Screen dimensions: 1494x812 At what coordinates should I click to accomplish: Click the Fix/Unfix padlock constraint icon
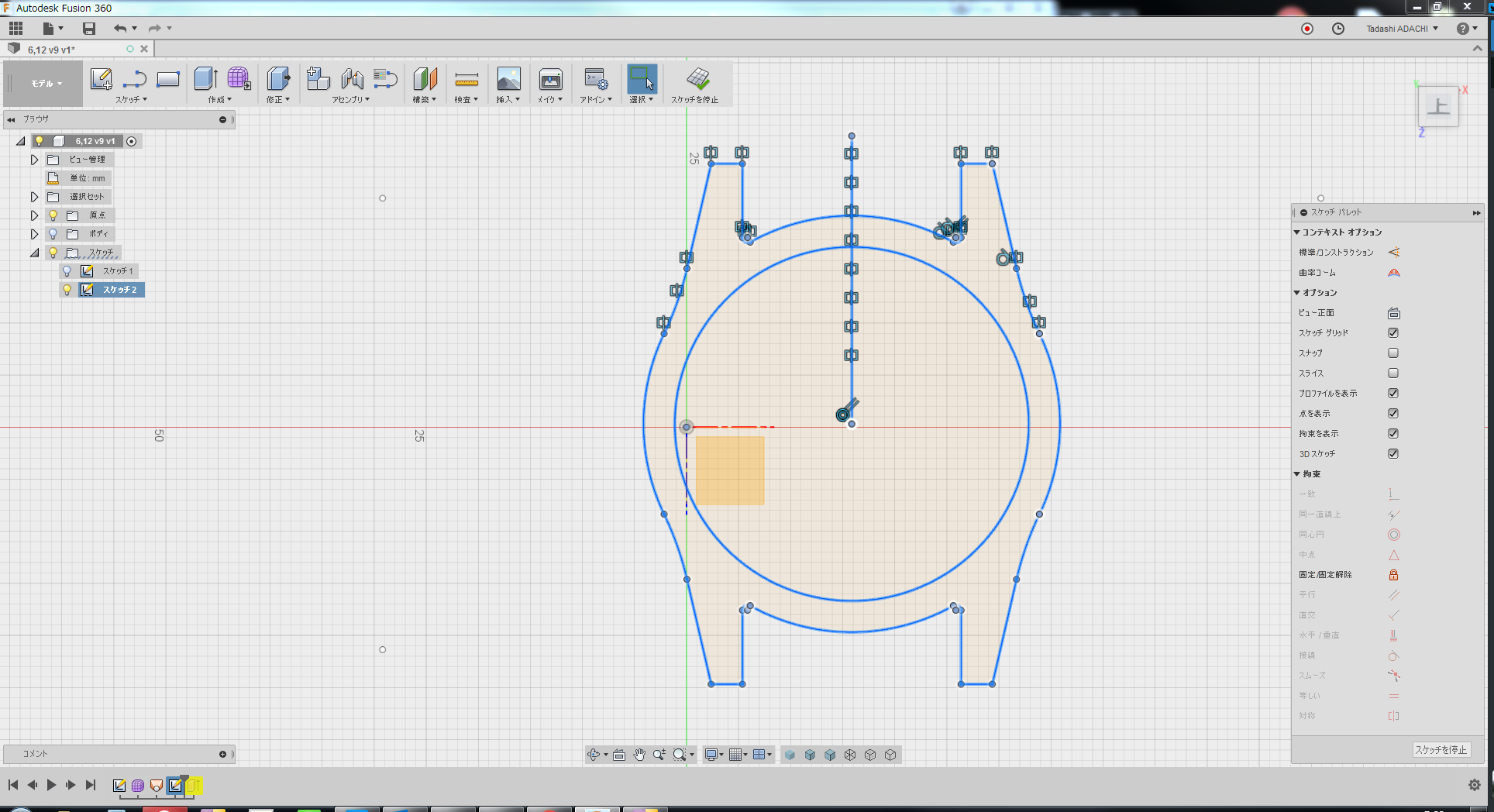coord(1393,575)
